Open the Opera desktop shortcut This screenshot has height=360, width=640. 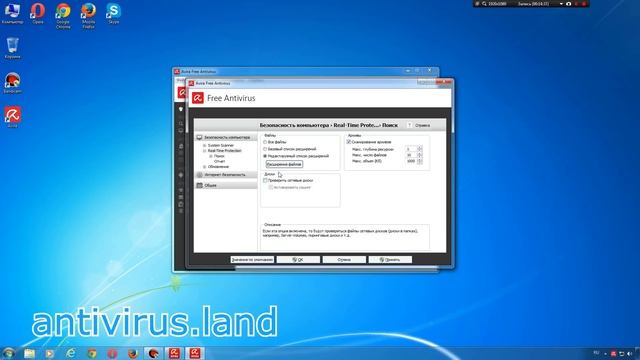point(38,13)
